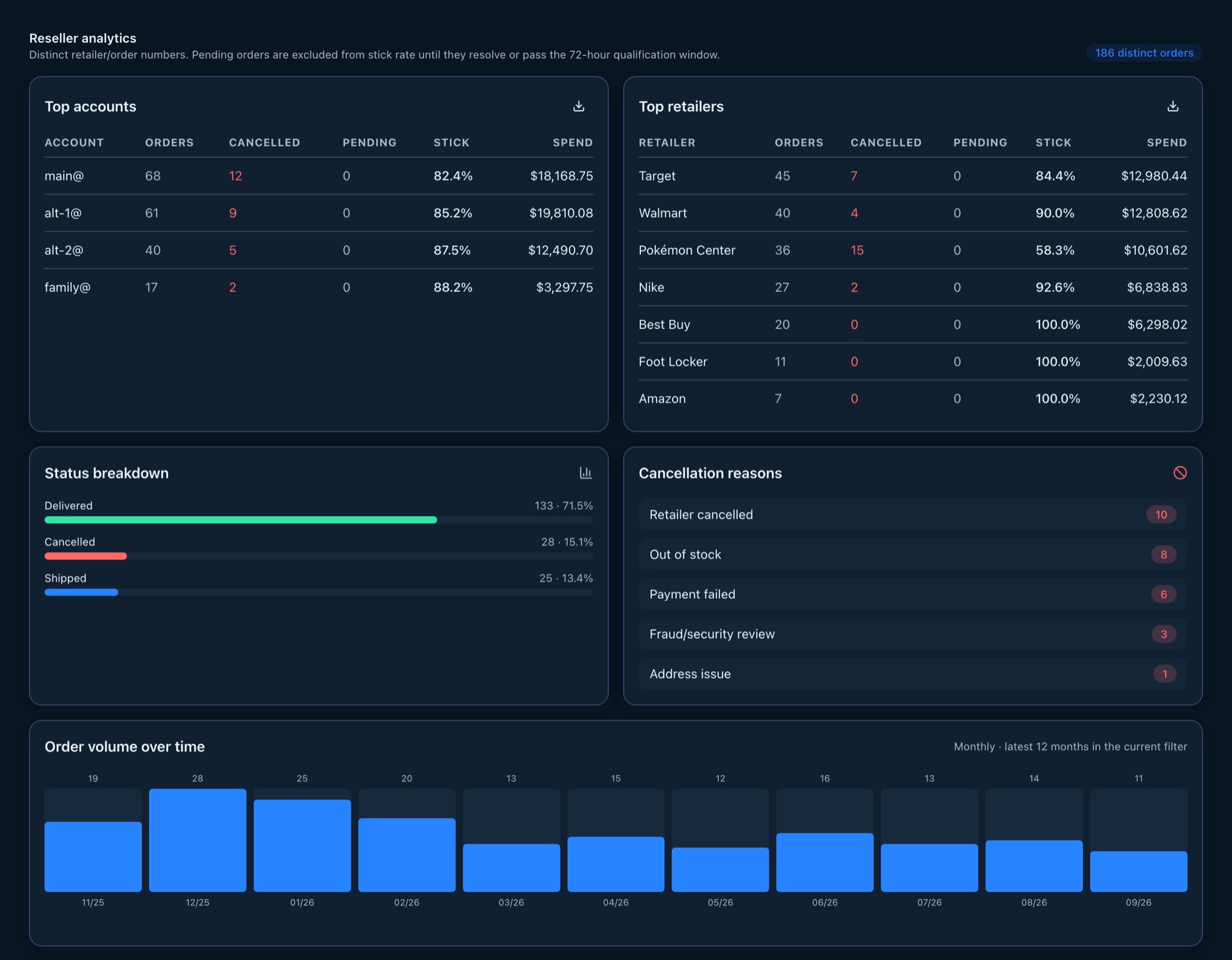This screenshot has width=1232, height=960.
Task: Select the main@ account row
Action: point(319,176)
